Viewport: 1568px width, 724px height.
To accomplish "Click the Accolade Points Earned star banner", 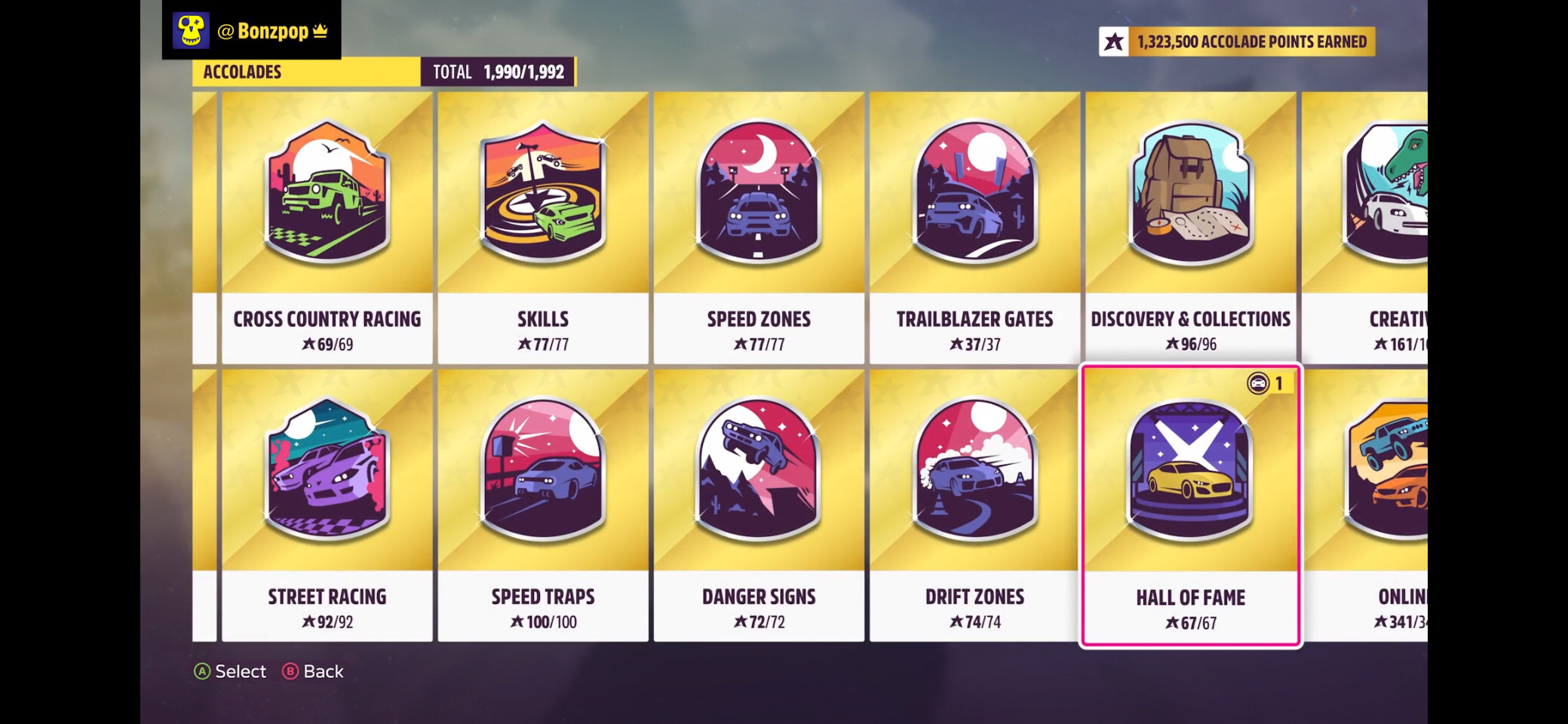I will 1237,41.
